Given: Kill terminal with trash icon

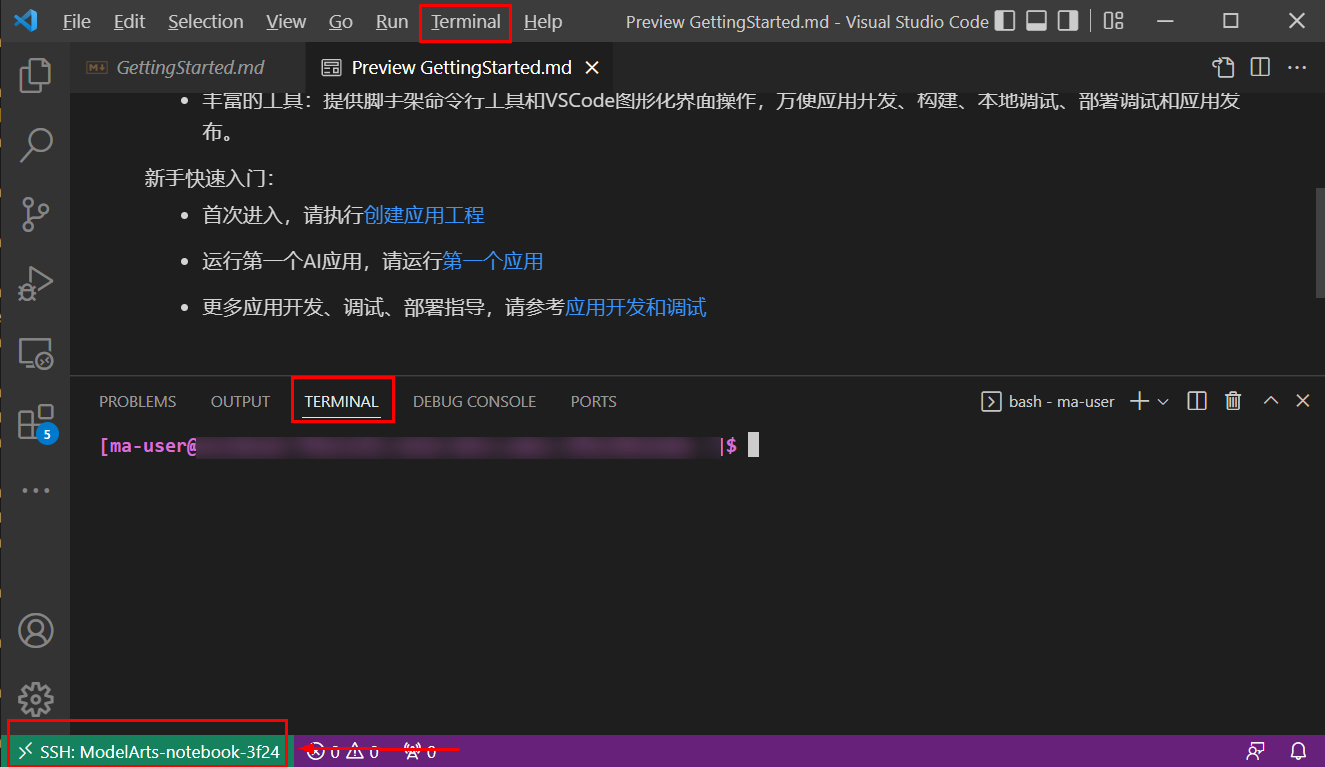Looking at the screenshot, I should coord(1233,401).
